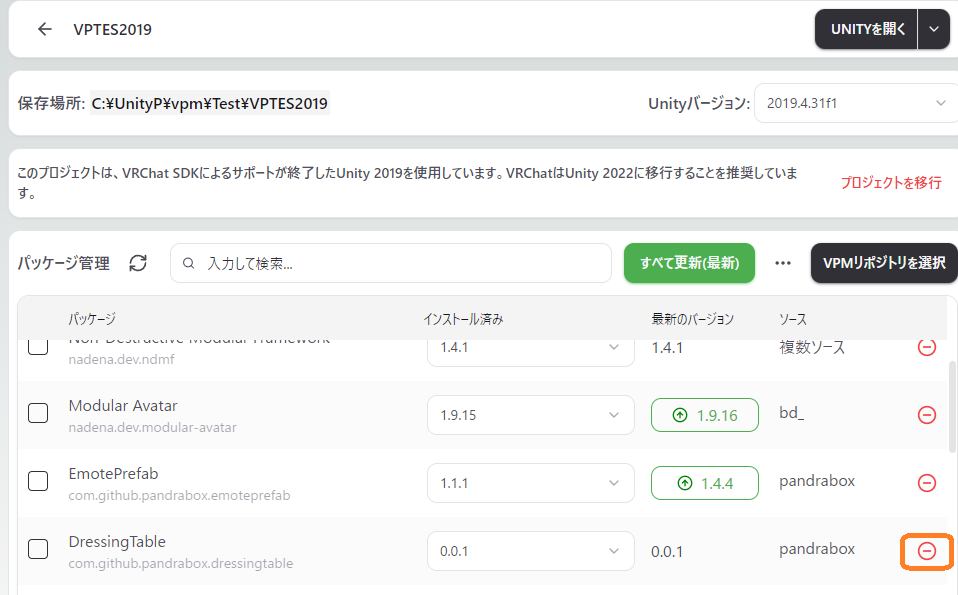Image resolution: width=958 pixels, height=595 pixels.
Task: Select the path C:¥UnityP¥vpm¥Test¥VPTES2019
Action: click(x=210, y=104)
